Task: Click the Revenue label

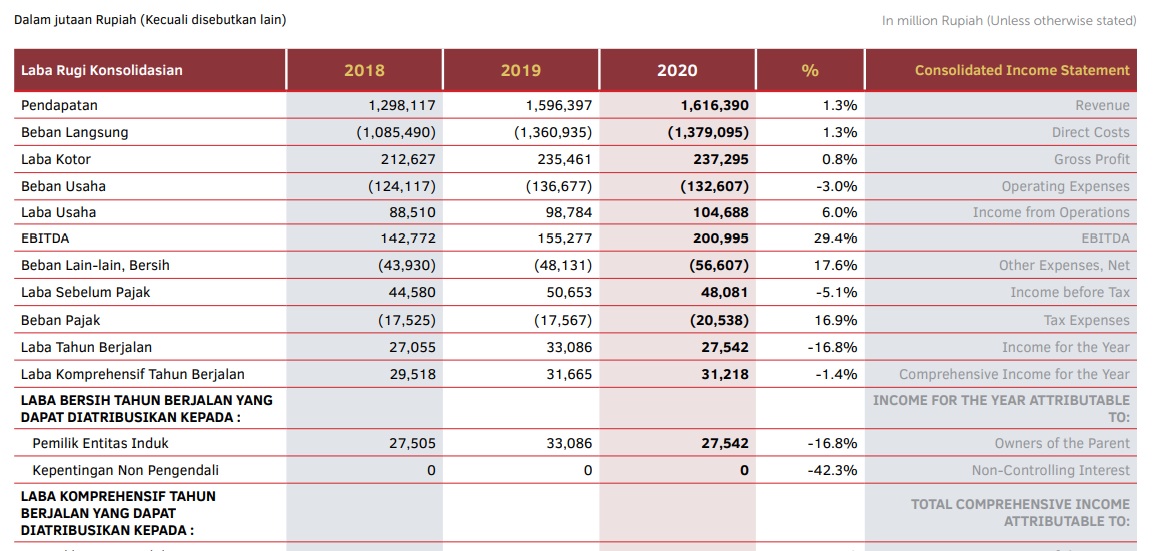Action: click(1103, 105)
